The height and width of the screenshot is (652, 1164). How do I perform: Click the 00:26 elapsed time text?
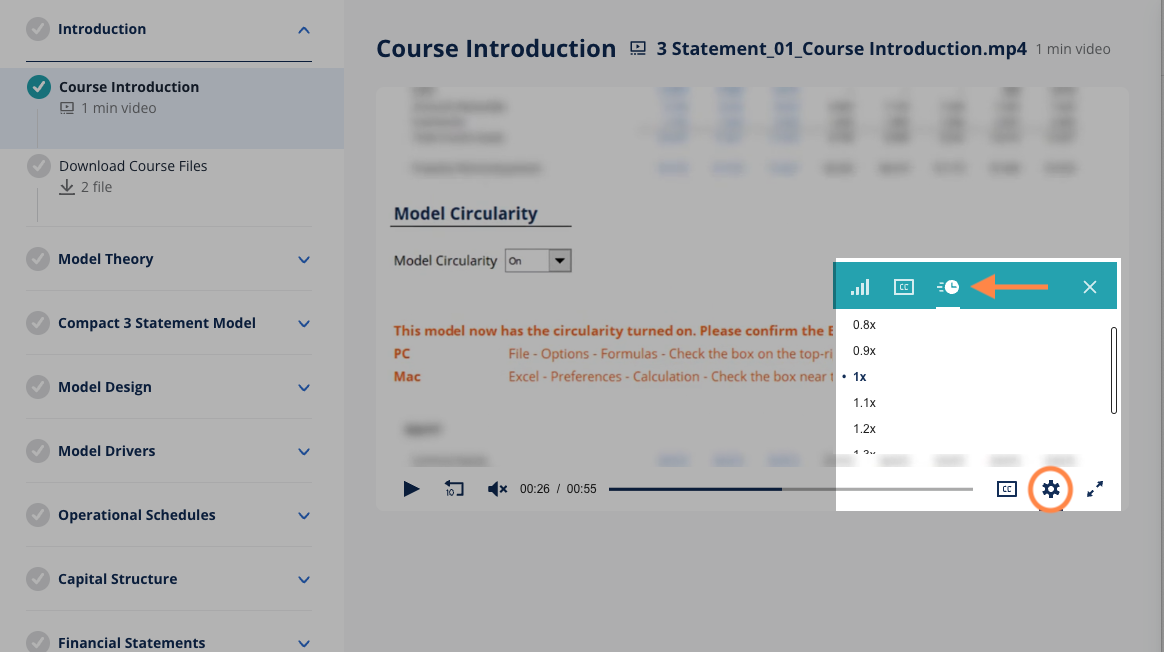(534, 489)
